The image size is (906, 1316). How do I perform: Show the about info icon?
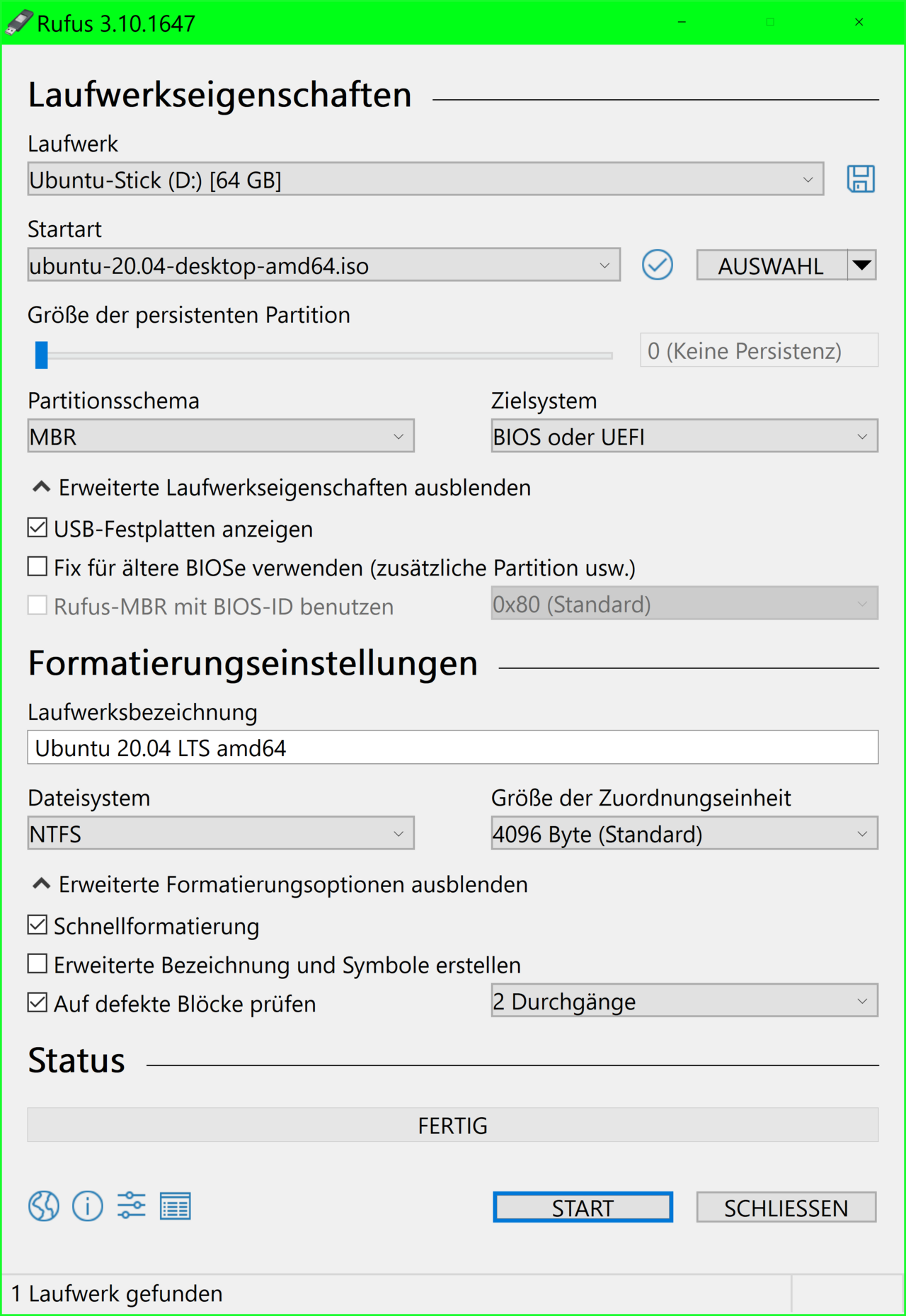click(x=88, y=1206)
